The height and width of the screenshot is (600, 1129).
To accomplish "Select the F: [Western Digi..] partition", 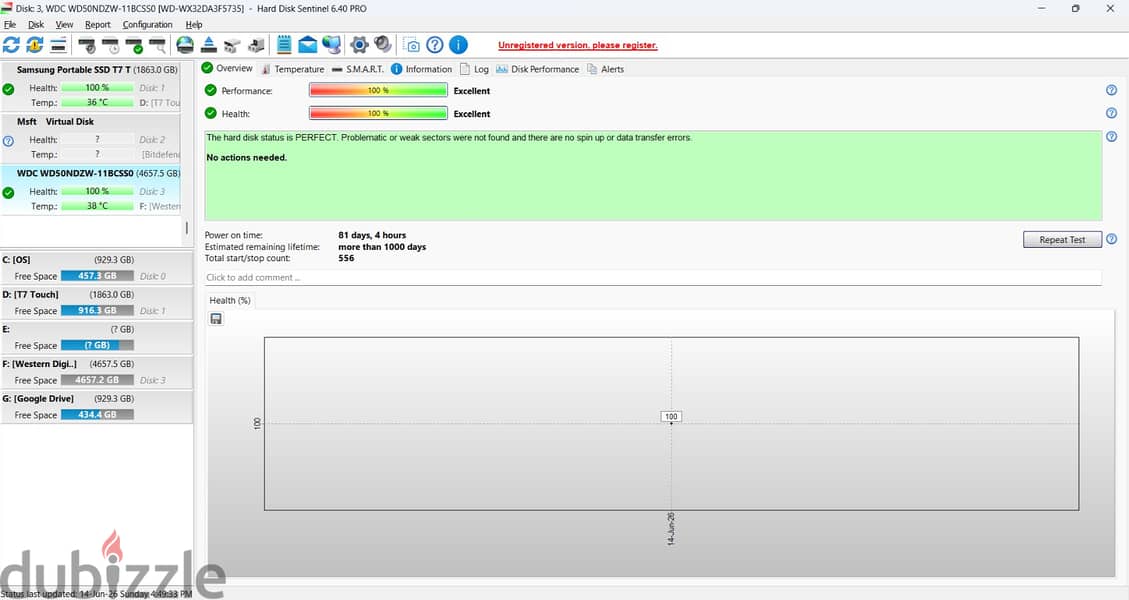I will [x=96, y=372].
